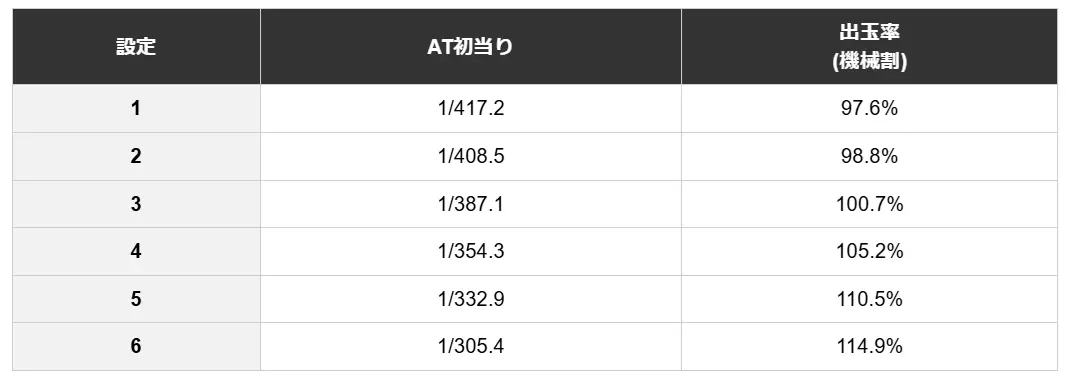Click the 1/332.9 probability cell
This screenshot has height=385, width=1067.
pos(471,299)
